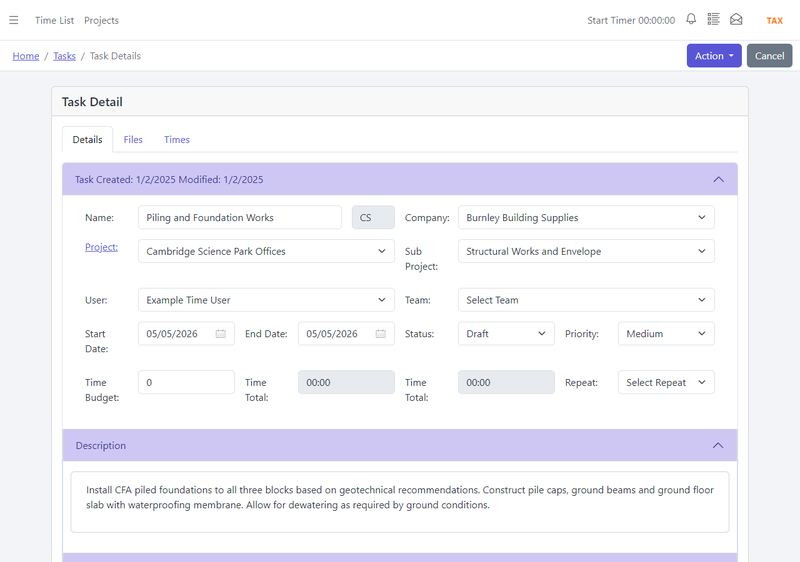800x562 pixels.
Task: Click the Task Created header text
Action: tap(169, 180)
